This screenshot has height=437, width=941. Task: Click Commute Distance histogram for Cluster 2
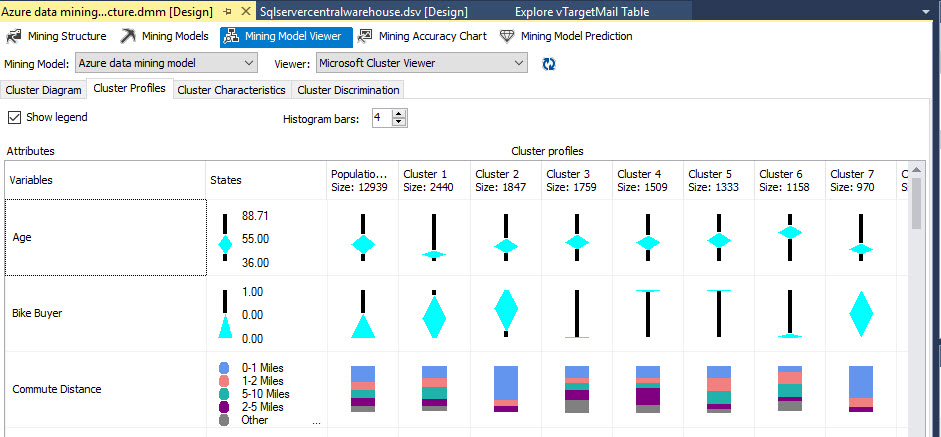click(x=506, y=389)
